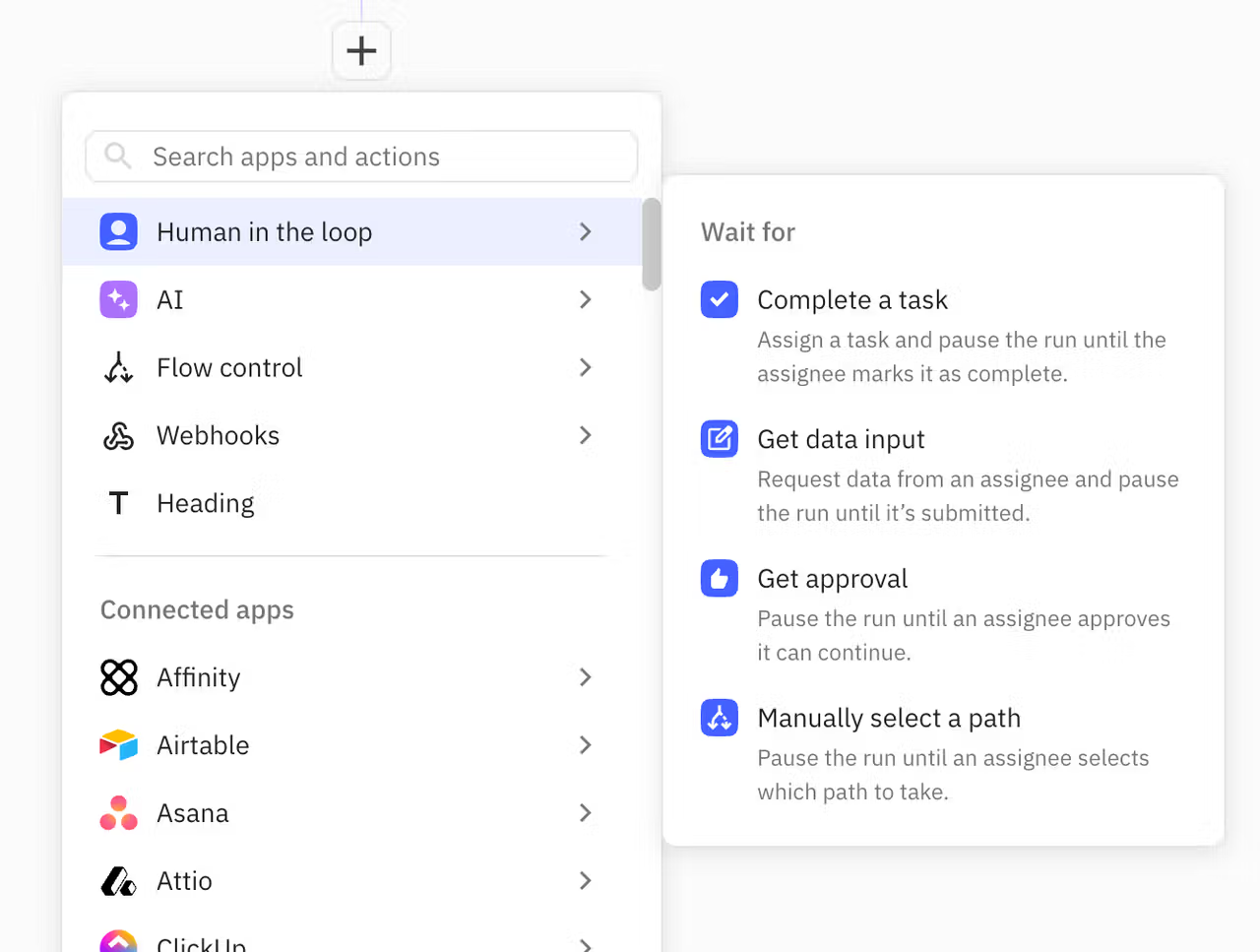Expand the AI submenu chevron

[x=586, y=299]
